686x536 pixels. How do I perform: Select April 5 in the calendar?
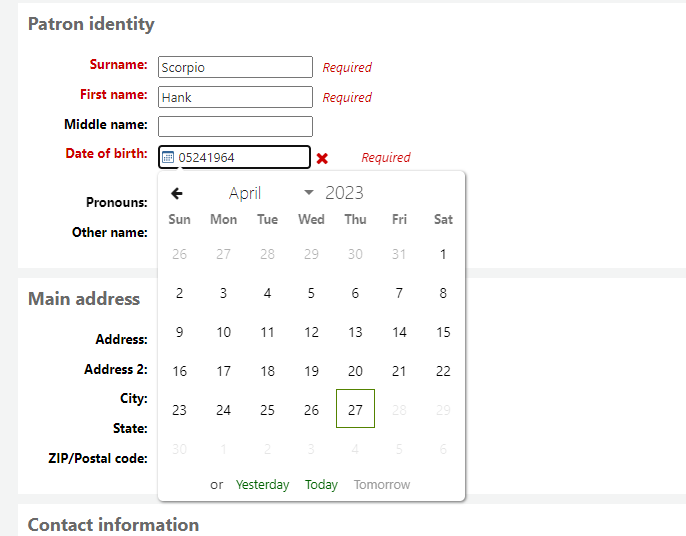pos(311,293)
